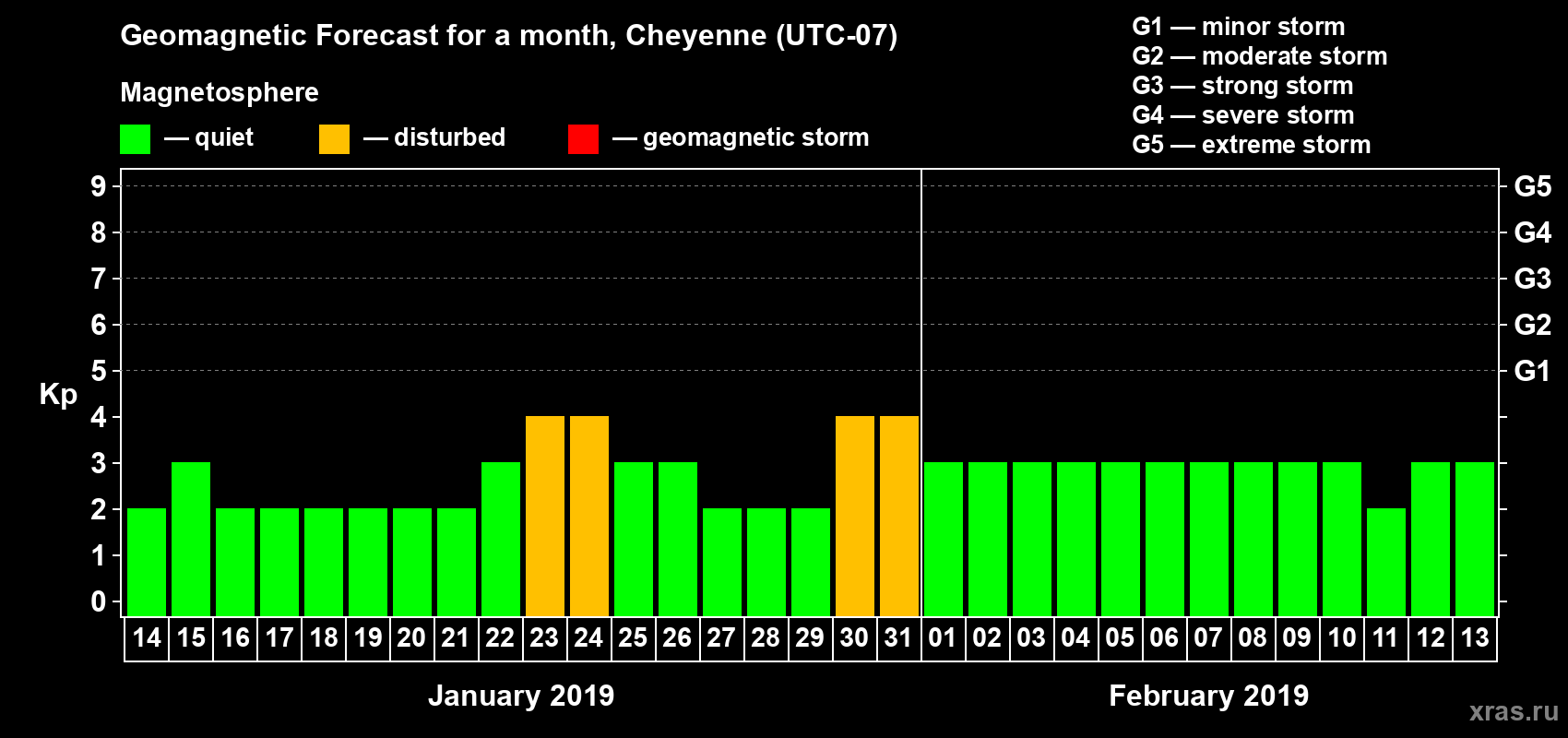Click the orange bar for January 24
The height and width of the screenshot is (738, 1568).
pyautogui.click(x=589, y=516)
